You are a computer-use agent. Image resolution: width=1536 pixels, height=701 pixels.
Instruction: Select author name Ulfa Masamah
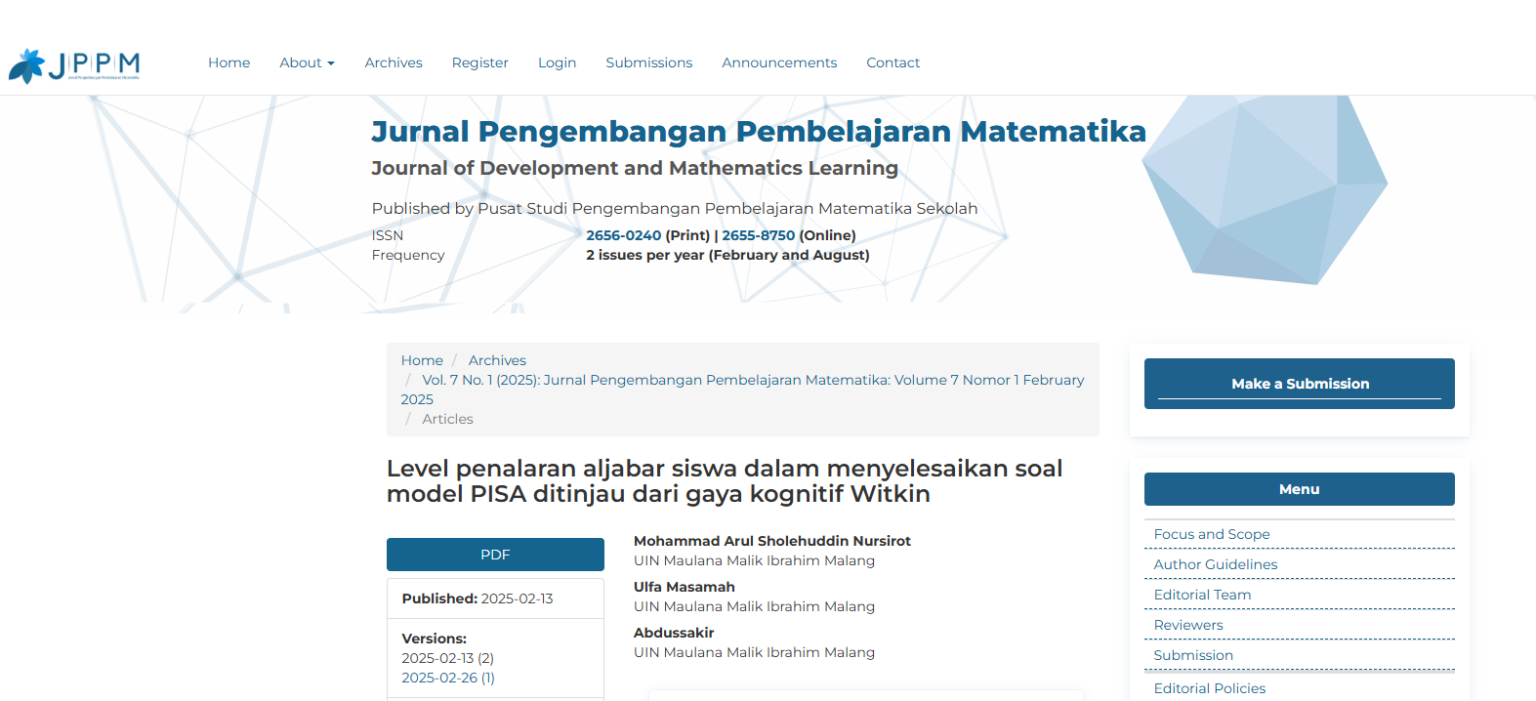tap(684, 587)
